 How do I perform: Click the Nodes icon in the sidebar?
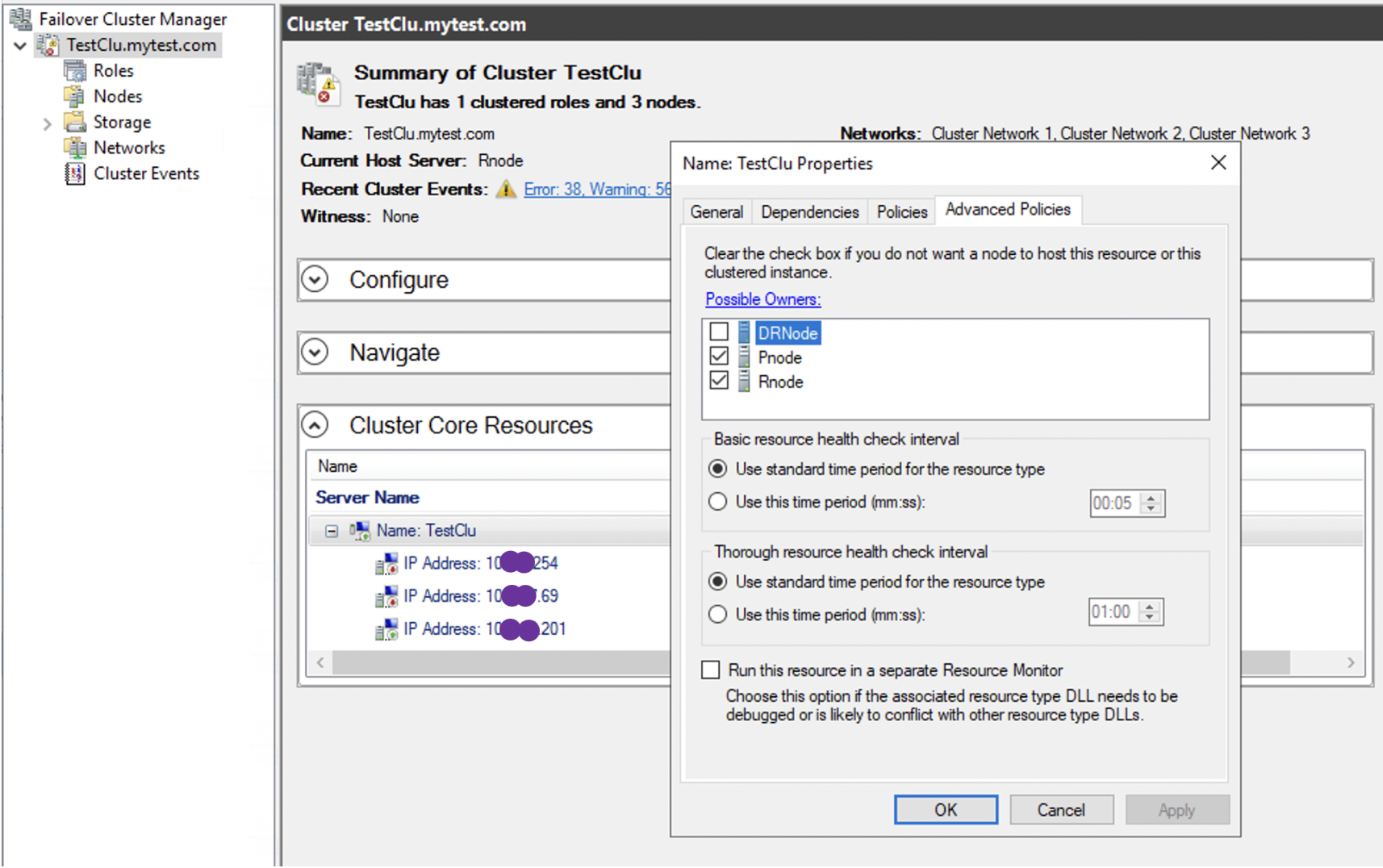pyautogui.click(x=76, y=96)
